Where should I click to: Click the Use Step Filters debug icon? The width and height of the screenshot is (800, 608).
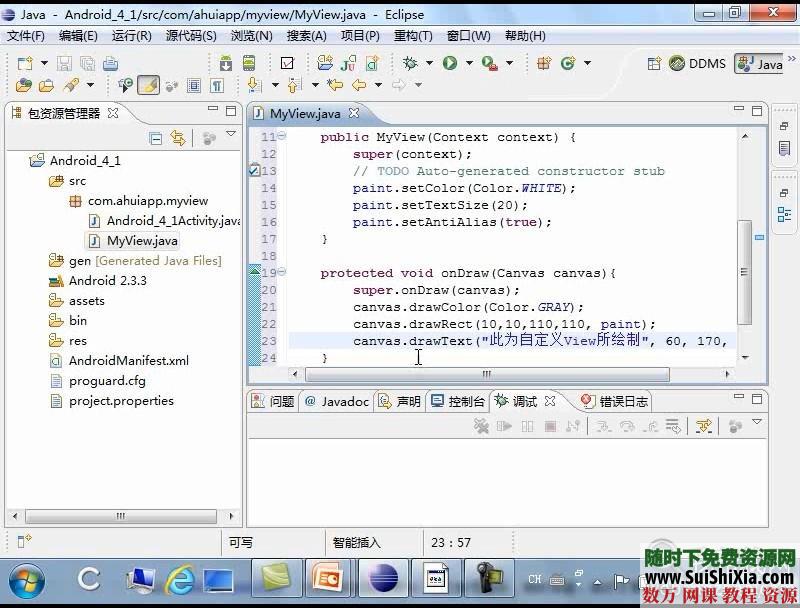tap(704, 427)
